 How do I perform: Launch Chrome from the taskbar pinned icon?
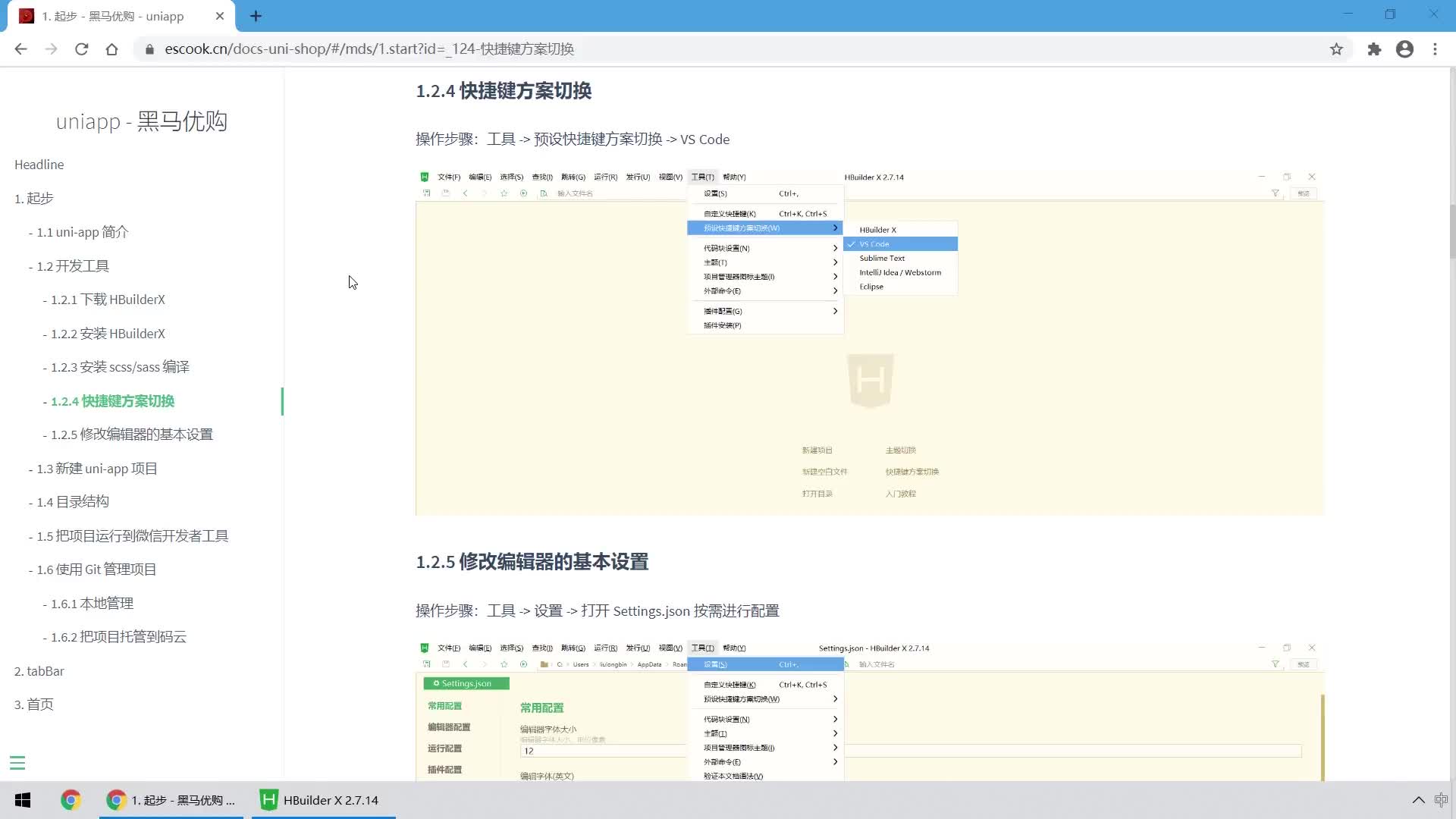click(x=71, y=800)
